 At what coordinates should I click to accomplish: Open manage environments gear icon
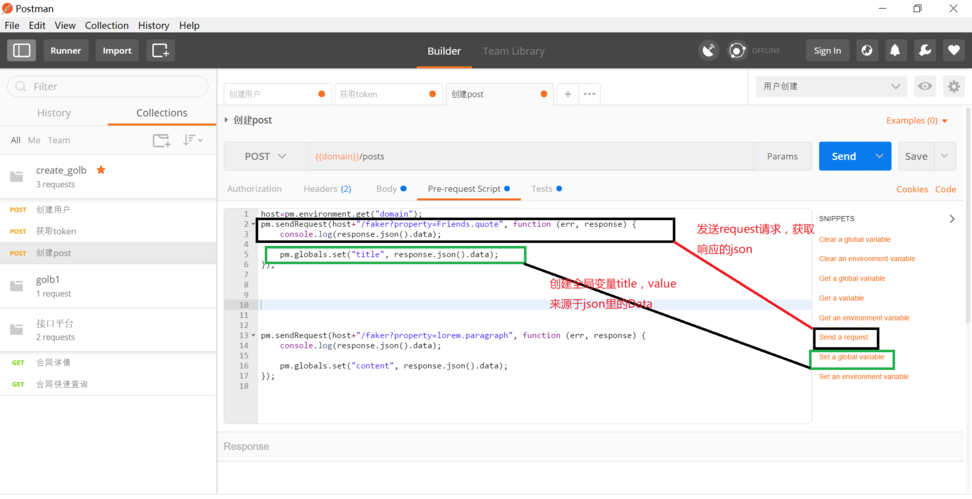pos(953,86)
